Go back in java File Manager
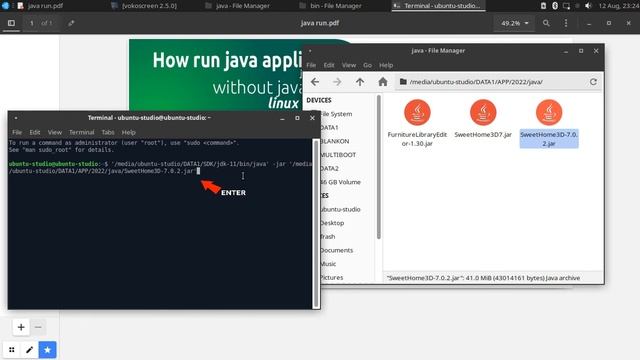640x360 pixels. pyautogui.click(x=315, y=82)
